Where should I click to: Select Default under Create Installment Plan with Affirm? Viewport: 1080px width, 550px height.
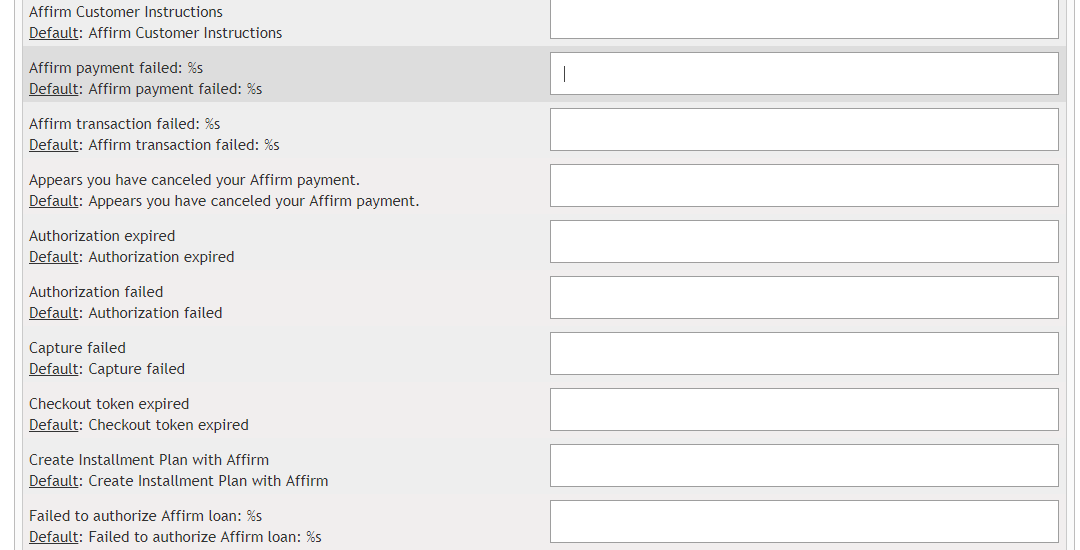click(x=54, y=481)
